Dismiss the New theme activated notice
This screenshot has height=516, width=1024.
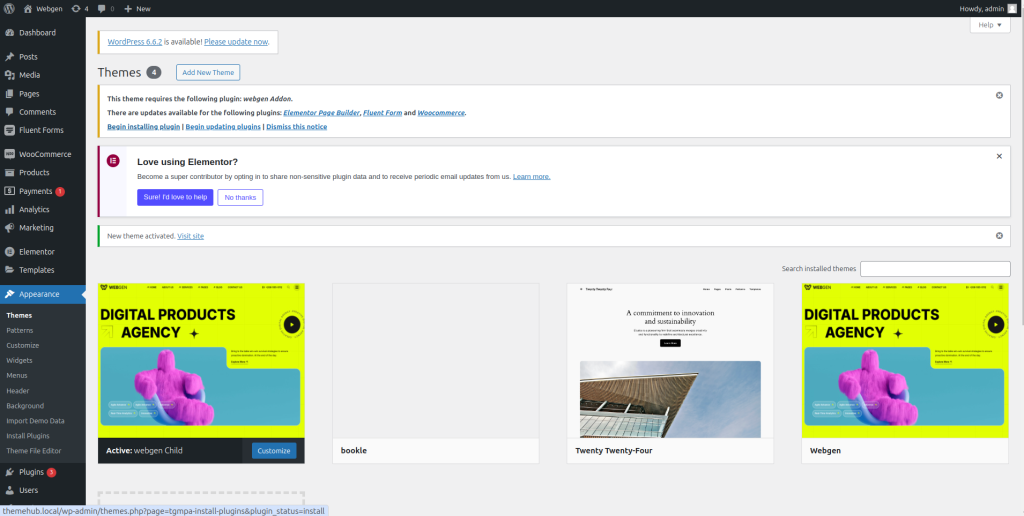(x=999, y=236)
